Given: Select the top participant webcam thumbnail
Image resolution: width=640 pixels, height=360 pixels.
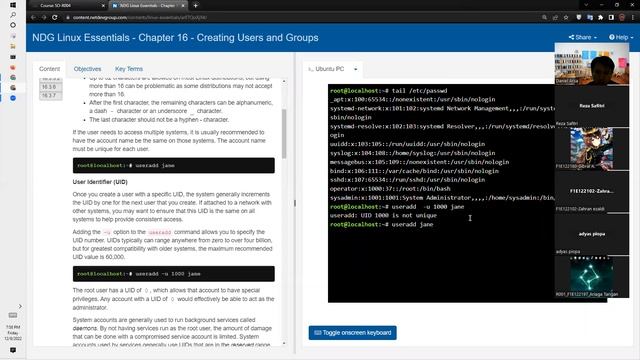Looking at the screenshot, I should 591,64.
